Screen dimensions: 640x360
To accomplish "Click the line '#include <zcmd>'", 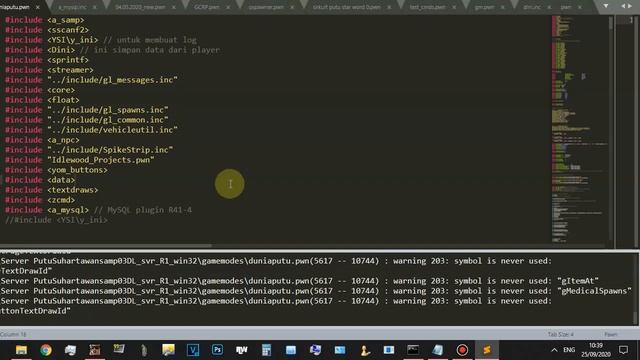I will point(40,200).
